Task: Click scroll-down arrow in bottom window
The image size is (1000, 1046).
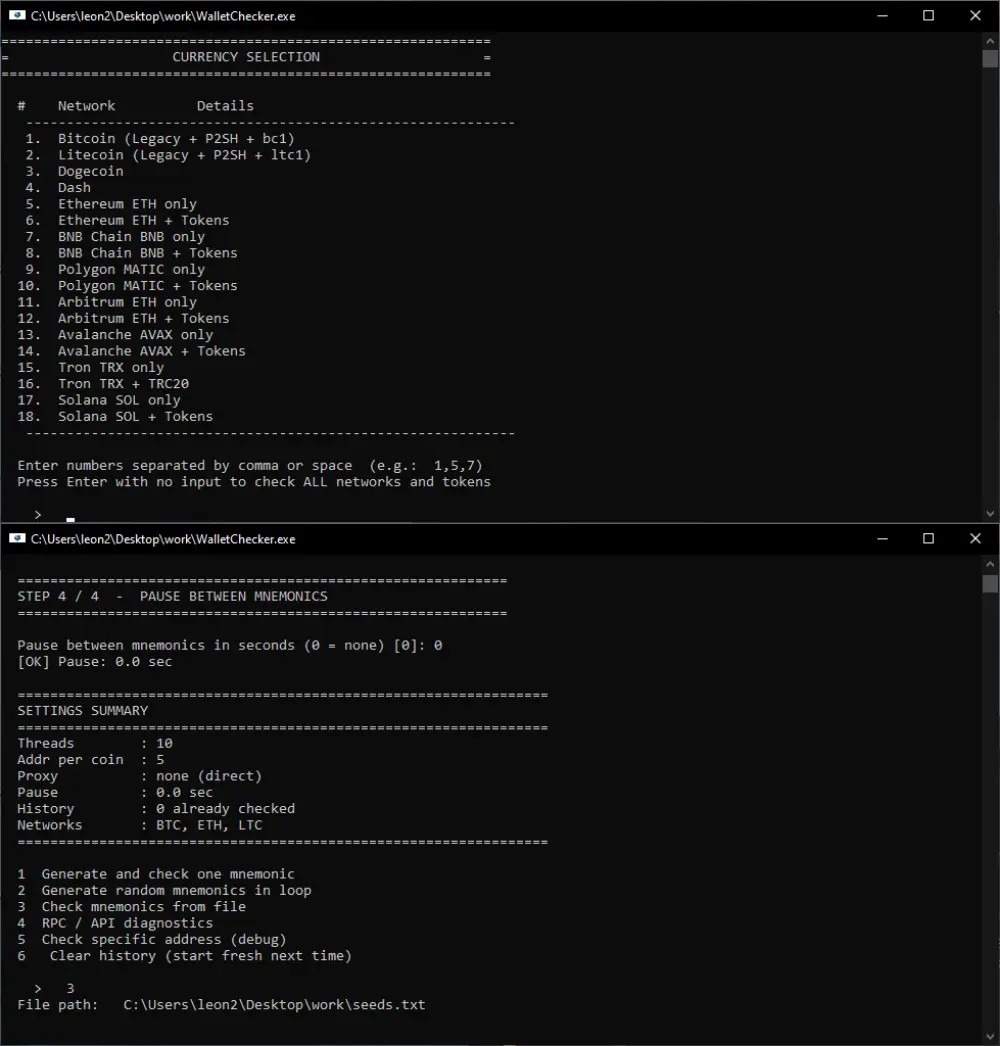Action: pos(990,1037)
